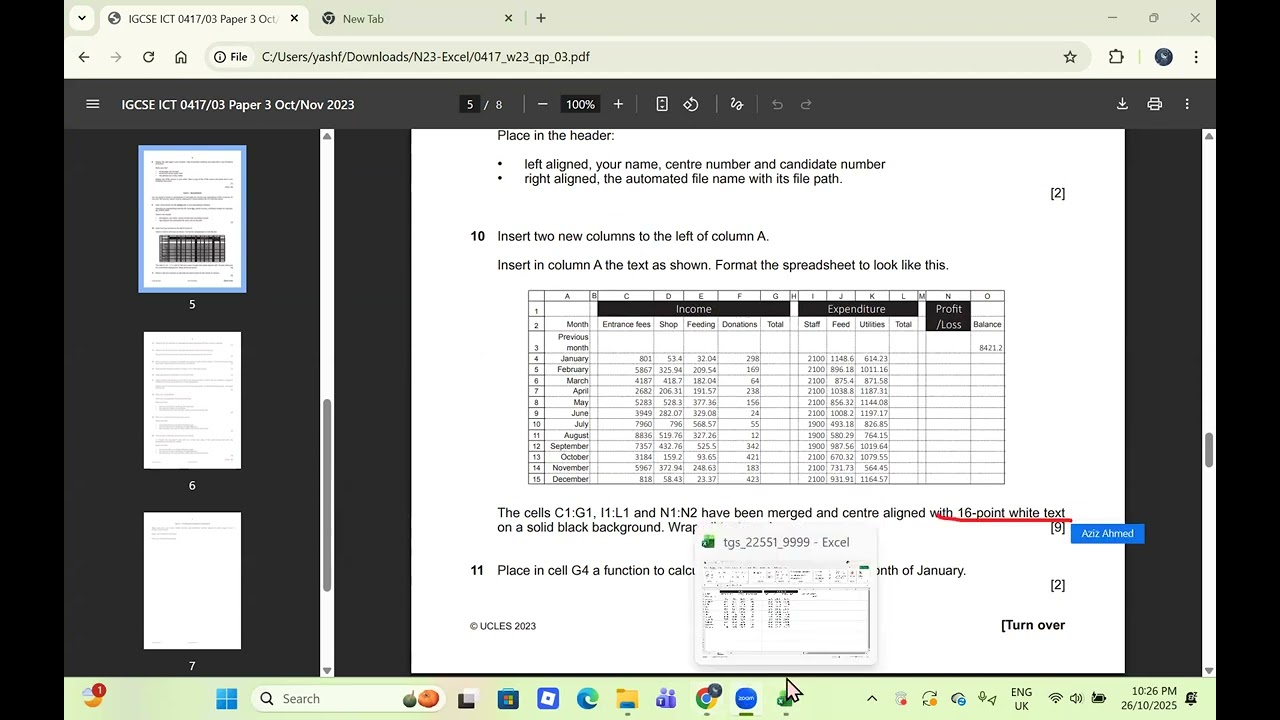Click scroll-up arrow of document scrollbar

(1208, 136)
